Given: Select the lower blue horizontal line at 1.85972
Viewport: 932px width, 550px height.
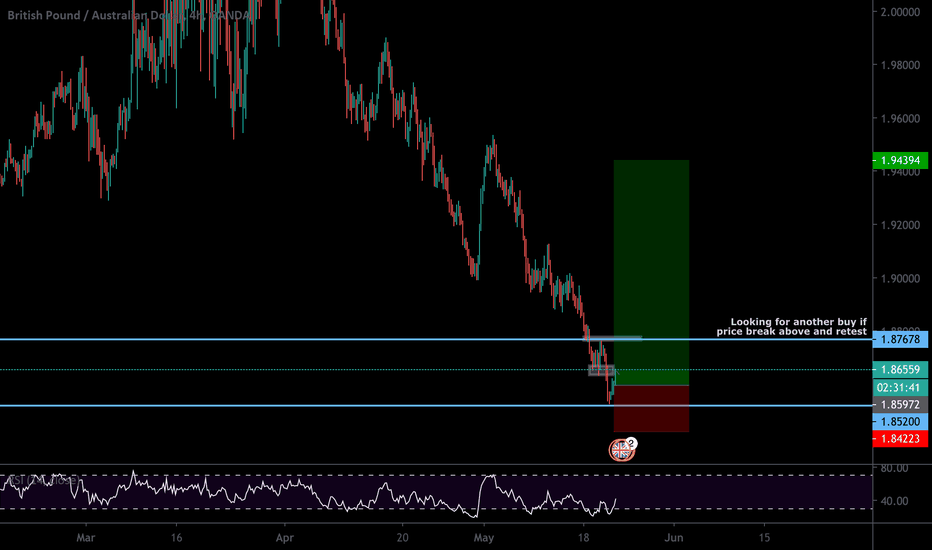Looking at the screenshot, I should [x=436, y=406].
